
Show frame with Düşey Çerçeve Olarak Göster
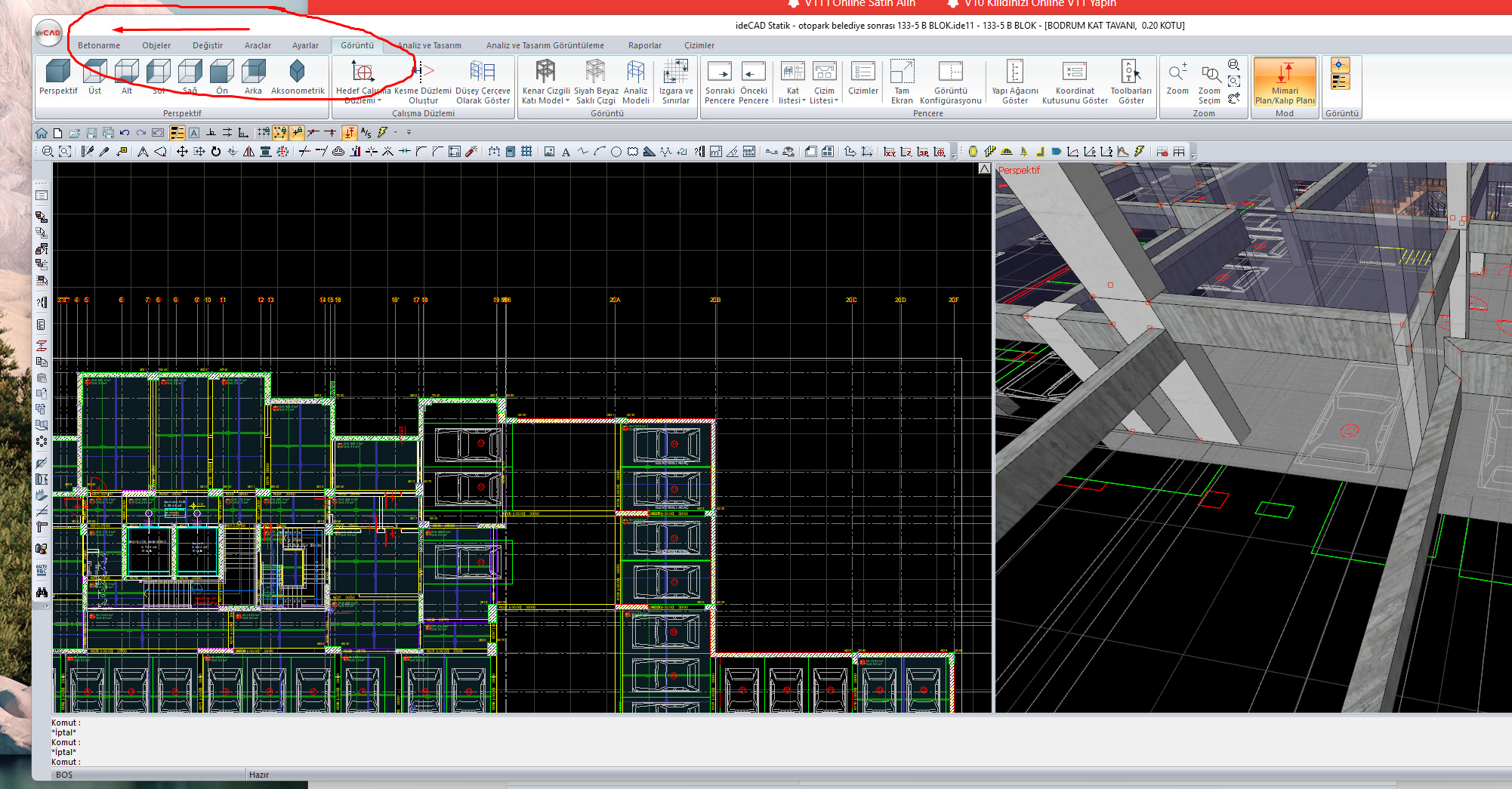point(483,72)
